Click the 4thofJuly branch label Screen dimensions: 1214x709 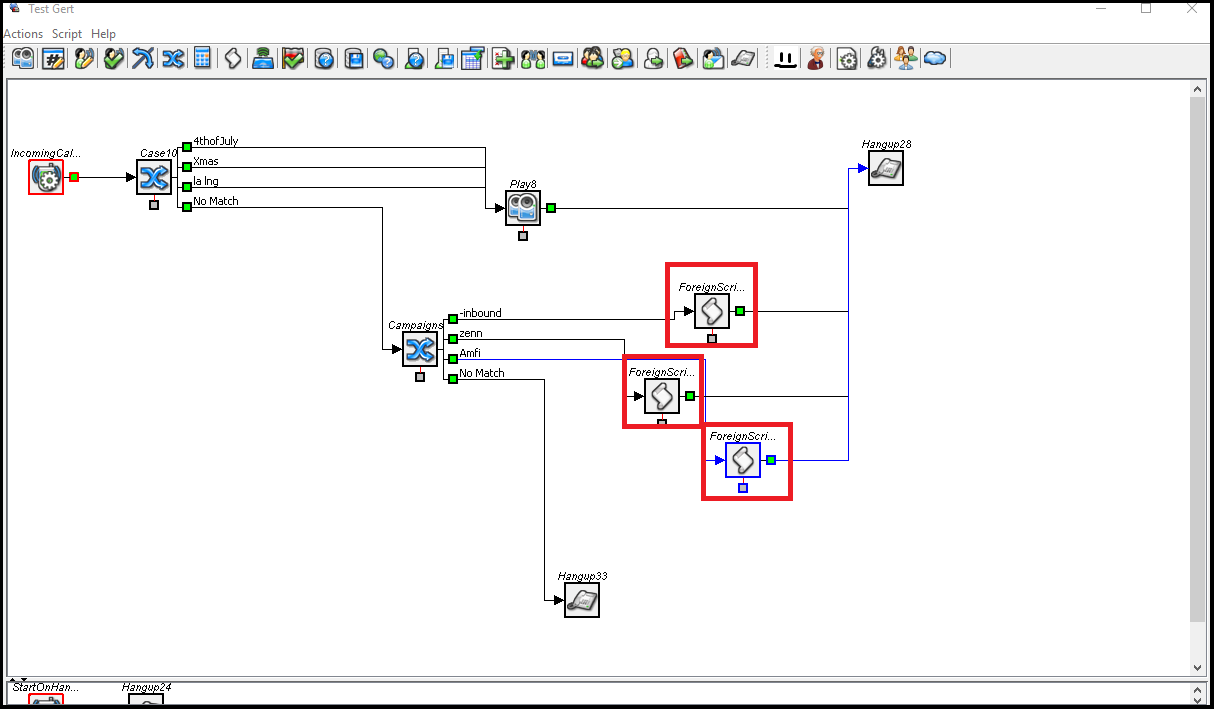216,141
